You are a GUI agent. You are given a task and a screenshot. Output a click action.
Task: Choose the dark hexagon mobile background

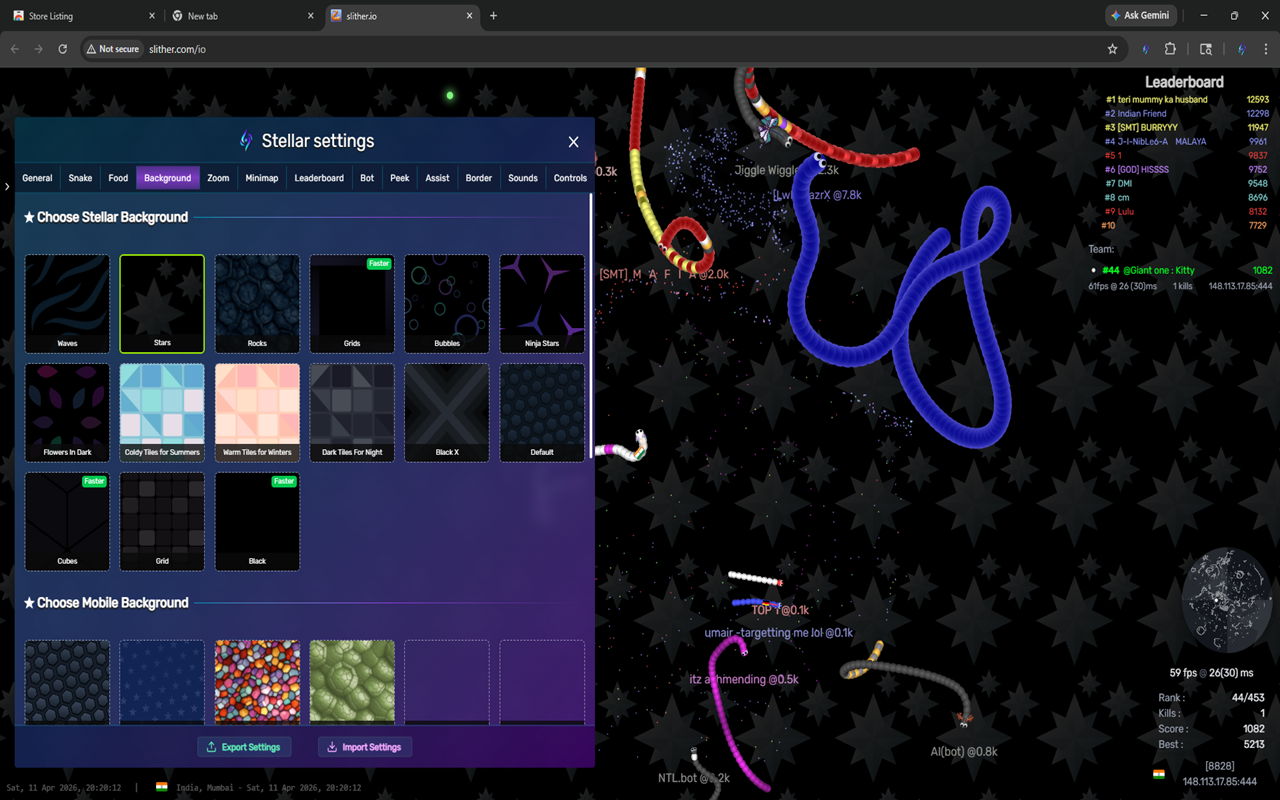point(67,682)
